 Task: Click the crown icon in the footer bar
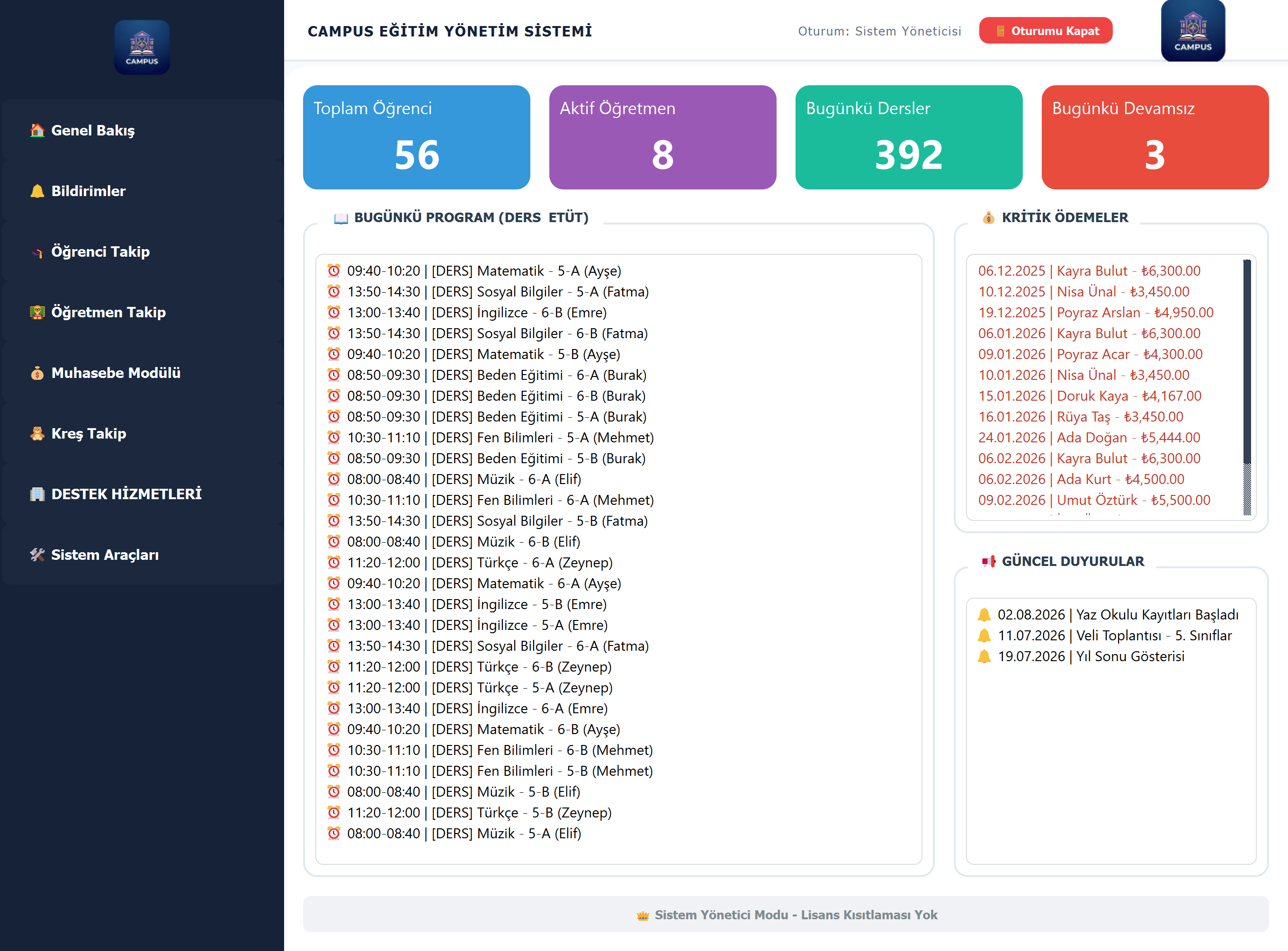point(643,915)
